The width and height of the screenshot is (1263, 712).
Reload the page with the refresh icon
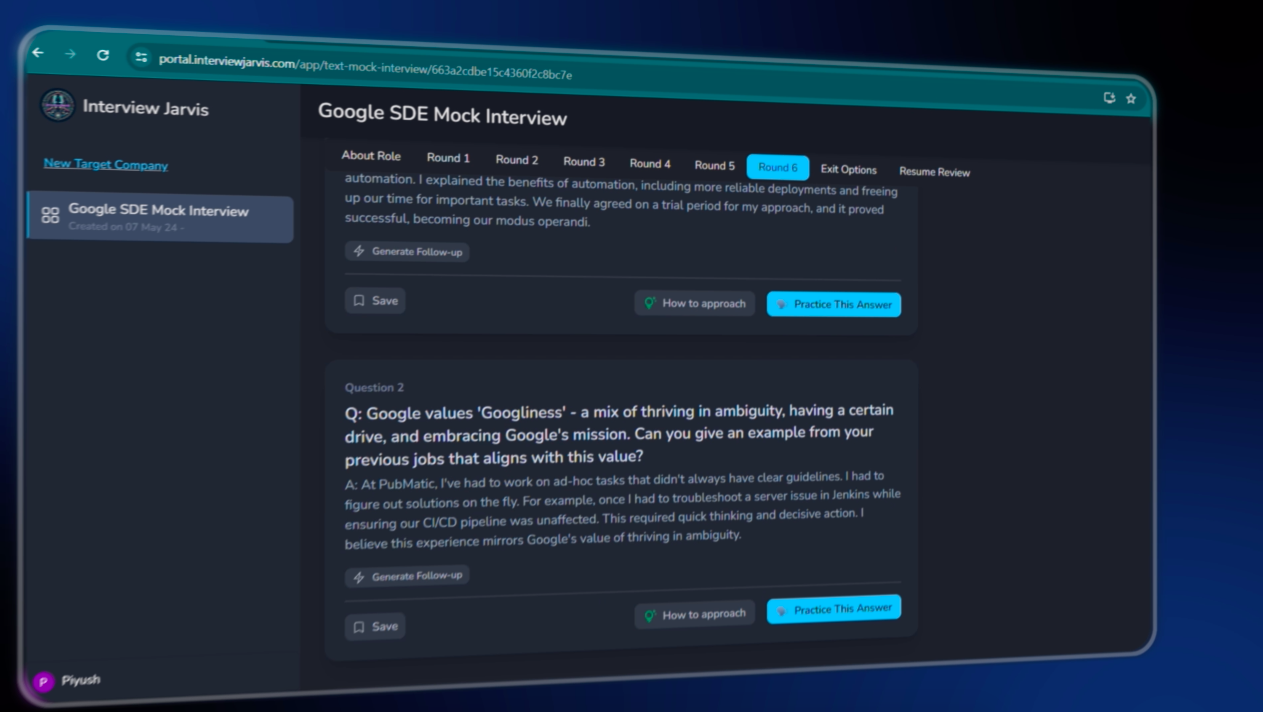point(103,55)
